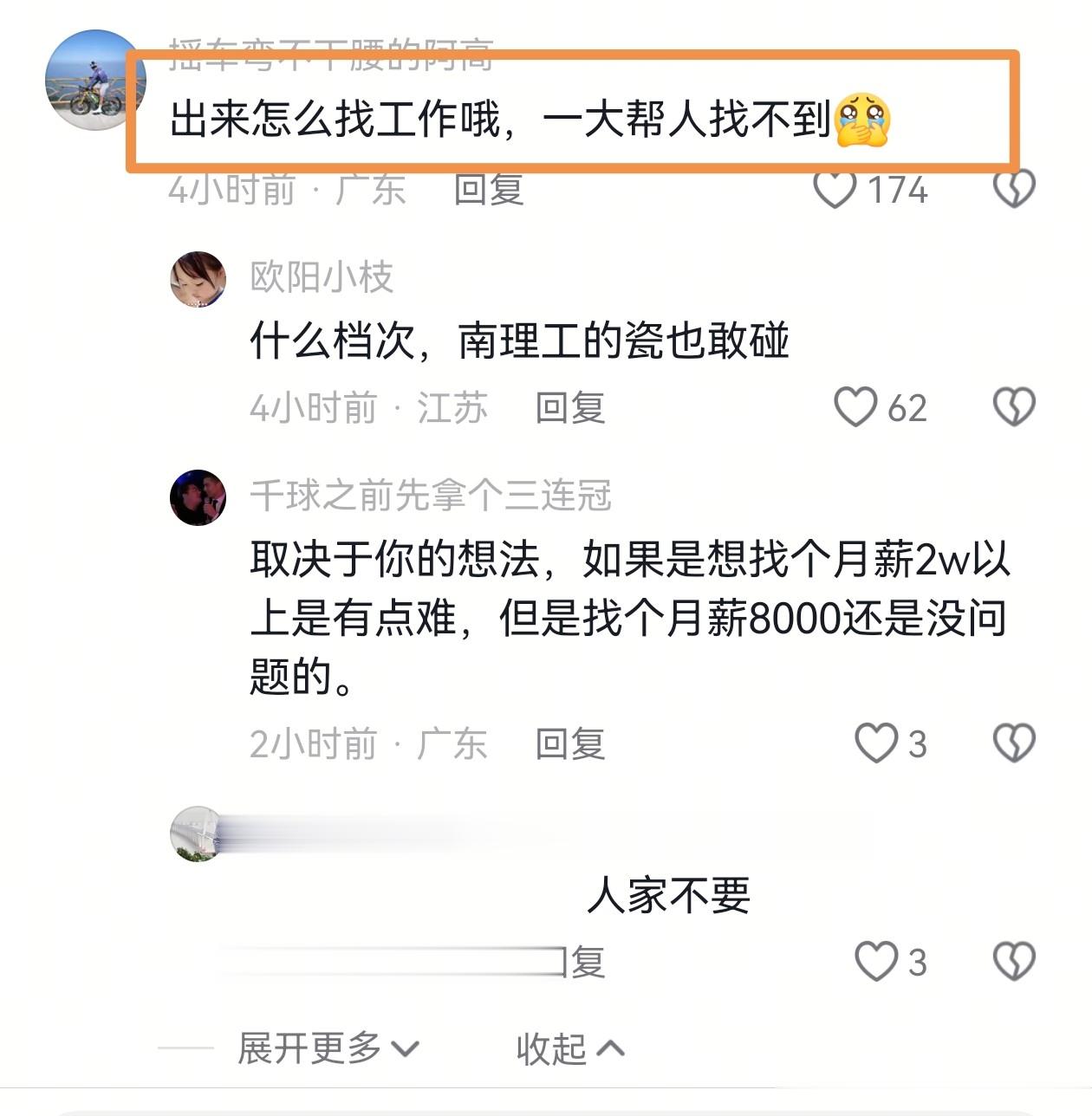
Task: Open username 欧阳小枝
Action: 322,277
